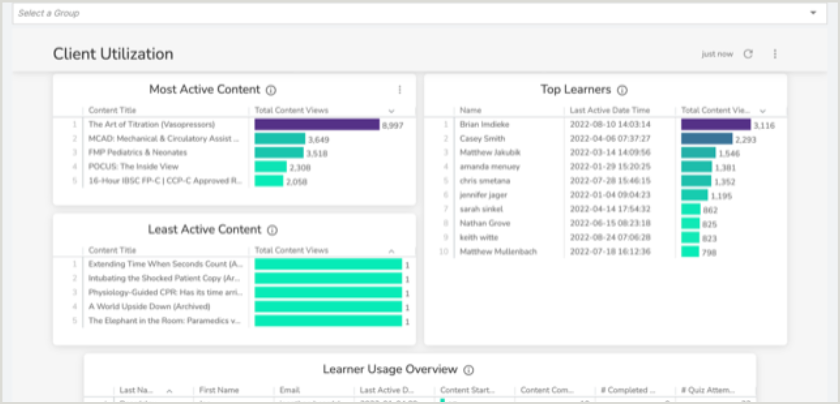Click info icon beside Learner Usage Overview
The image size is (840, 404).
[469, 370]
